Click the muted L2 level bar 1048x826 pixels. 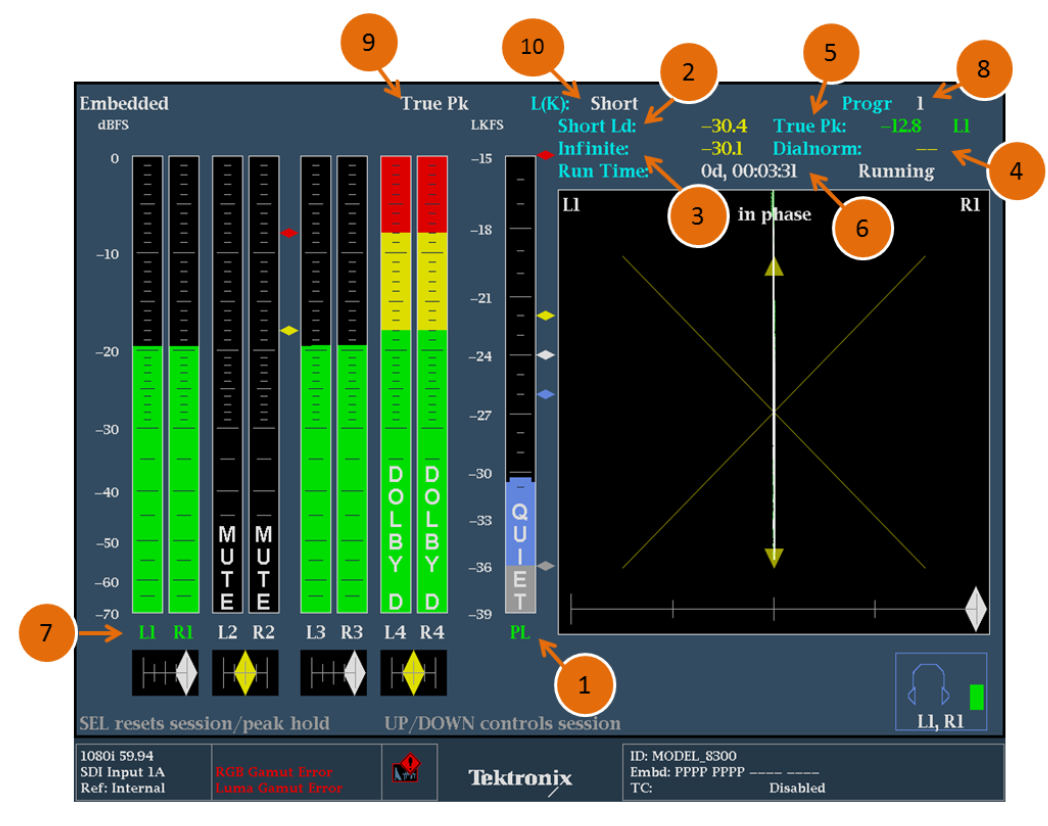click(227, 384)
